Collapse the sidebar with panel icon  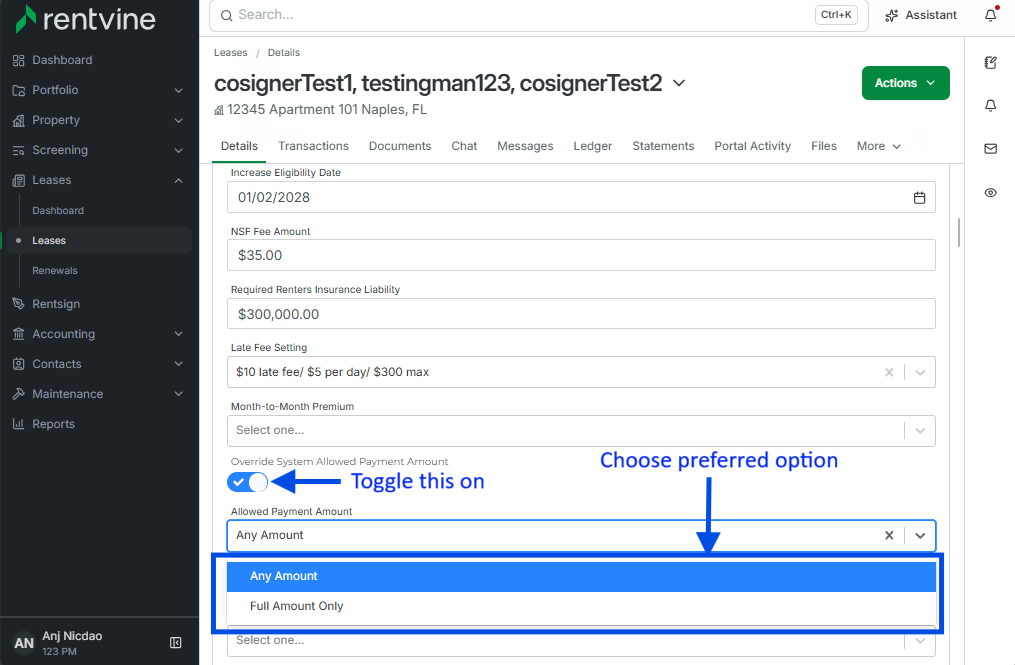tap(175, 642)
